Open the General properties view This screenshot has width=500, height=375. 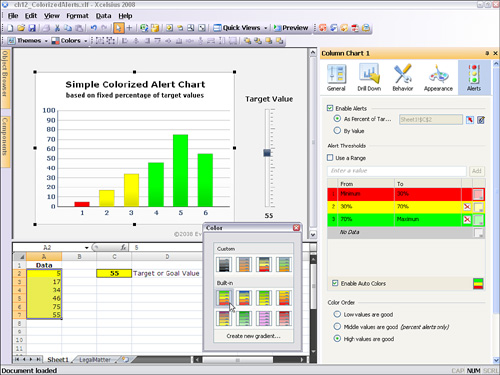click(336, 77)
